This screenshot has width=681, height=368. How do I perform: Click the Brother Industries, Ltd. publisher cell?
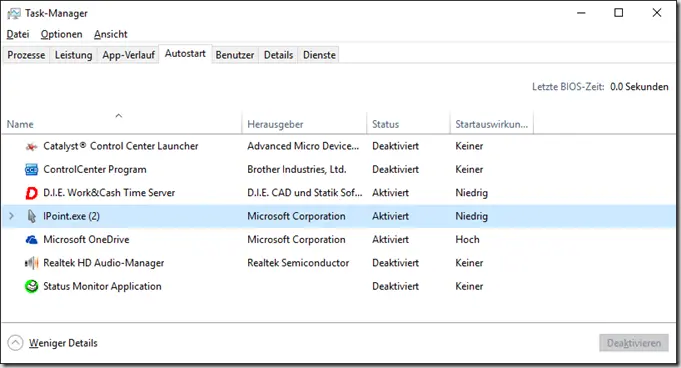tap(297, 169)
